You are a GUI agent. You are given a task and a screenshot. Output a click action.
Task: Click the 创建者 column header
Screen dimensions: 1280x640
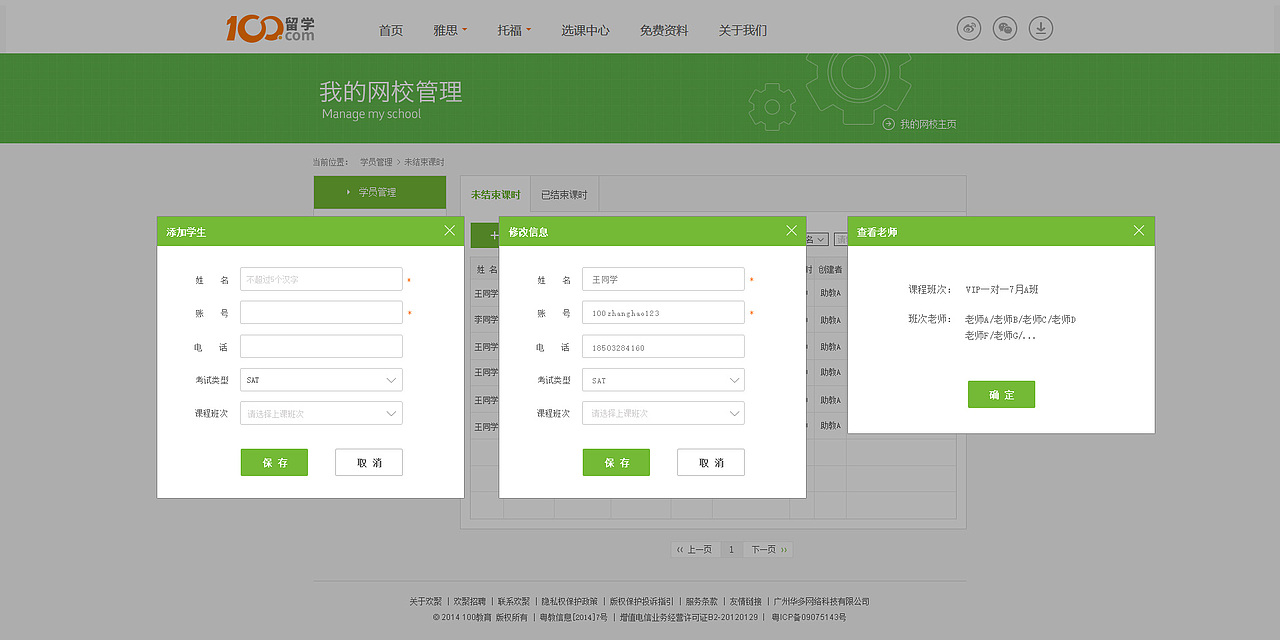[x=830, y=269]
